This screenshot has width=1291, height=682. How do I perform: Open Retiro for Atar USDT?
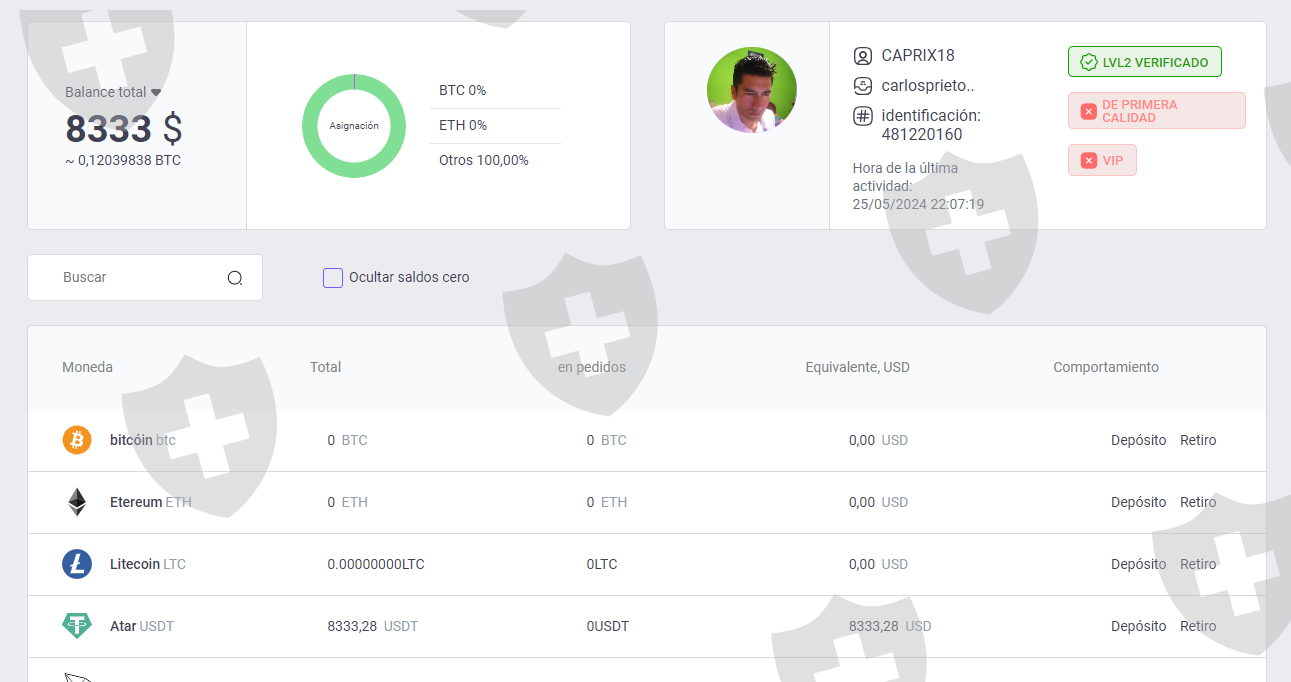(x=1198, y=626)
